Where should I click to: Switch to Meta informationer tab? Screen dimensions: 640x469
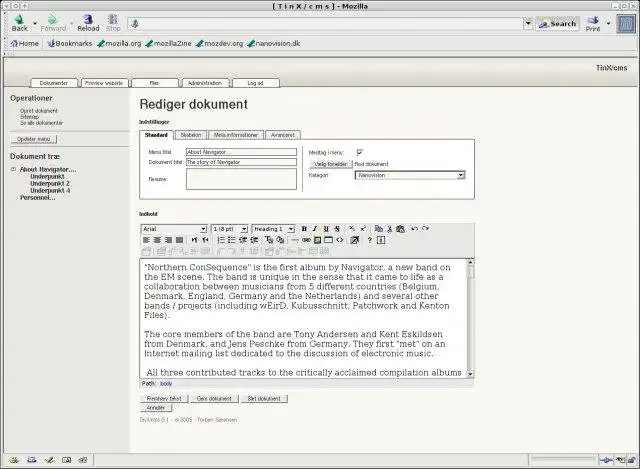236,135
